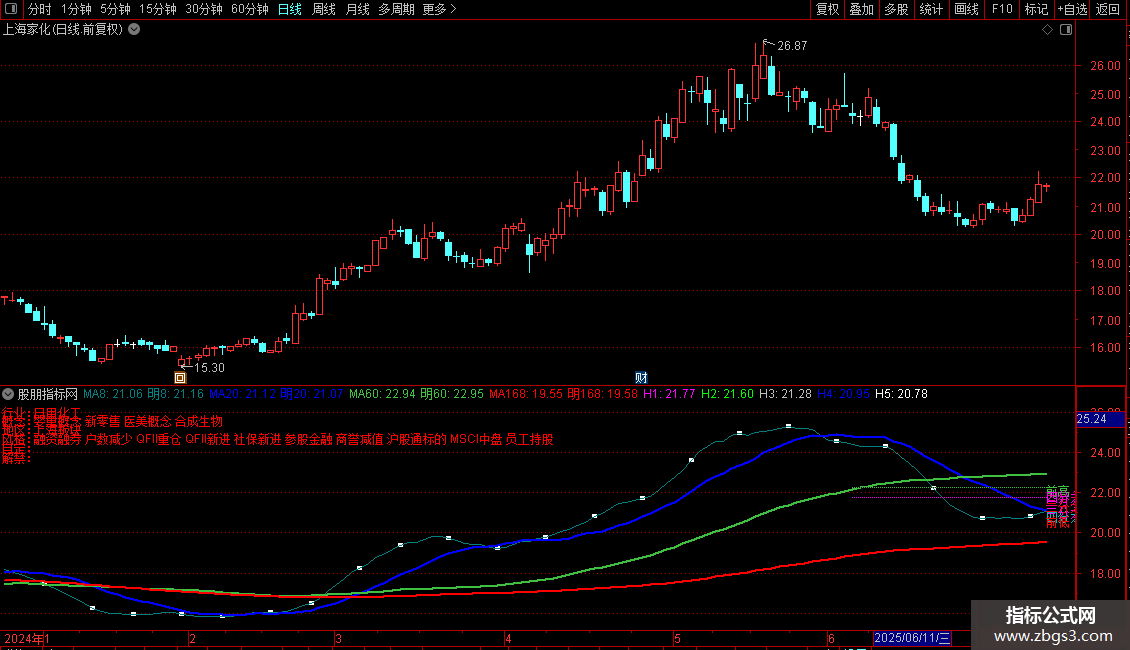Expand the 股朋指标网 indicator dropdown

coord(8,394)
